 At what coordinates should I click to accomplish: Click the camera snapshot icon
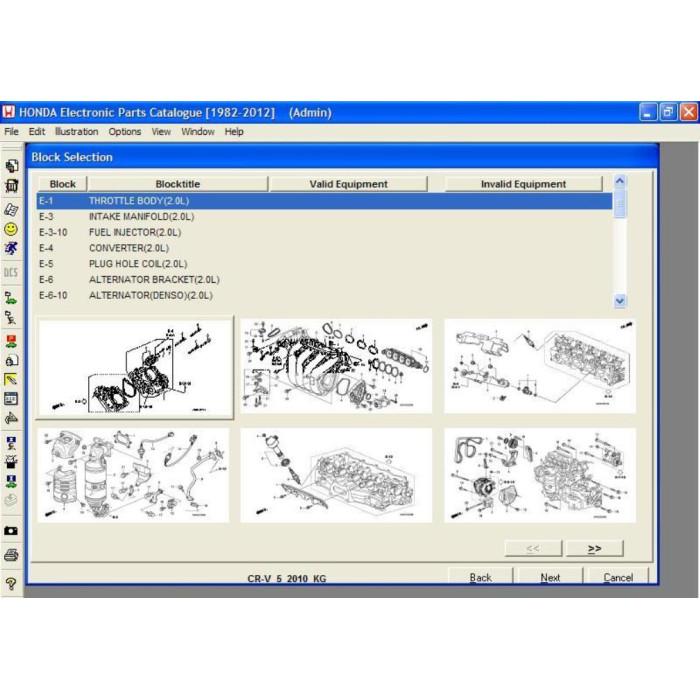tap(11, 530)
